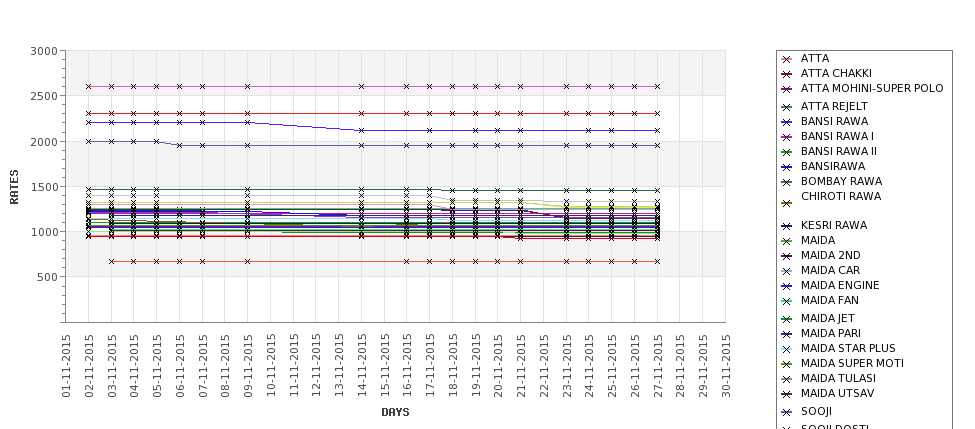Click the MAIDA JET legend marker
Image resolution: width=975 pixels, height=429 pixels.
click(x=787, y=319)
